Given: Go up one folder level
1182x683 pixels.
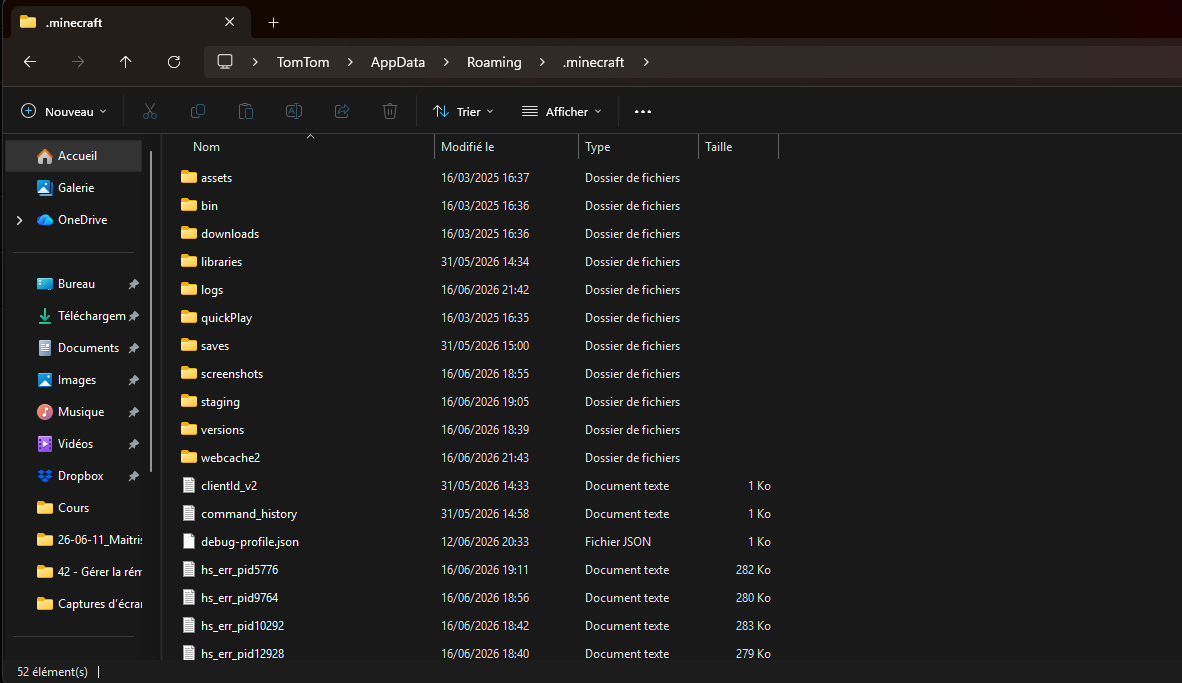Looking at the screenshot, I should click(125, 62).
